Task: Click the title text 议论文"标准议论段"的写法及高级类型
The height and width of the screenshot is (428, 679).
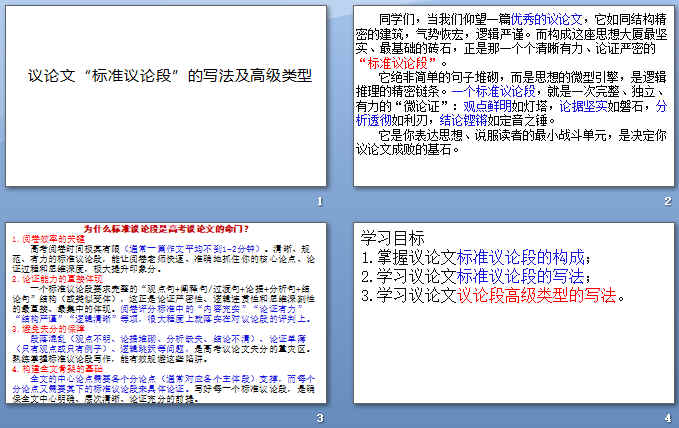Action: pyautogui.click(x=168, y=75)
